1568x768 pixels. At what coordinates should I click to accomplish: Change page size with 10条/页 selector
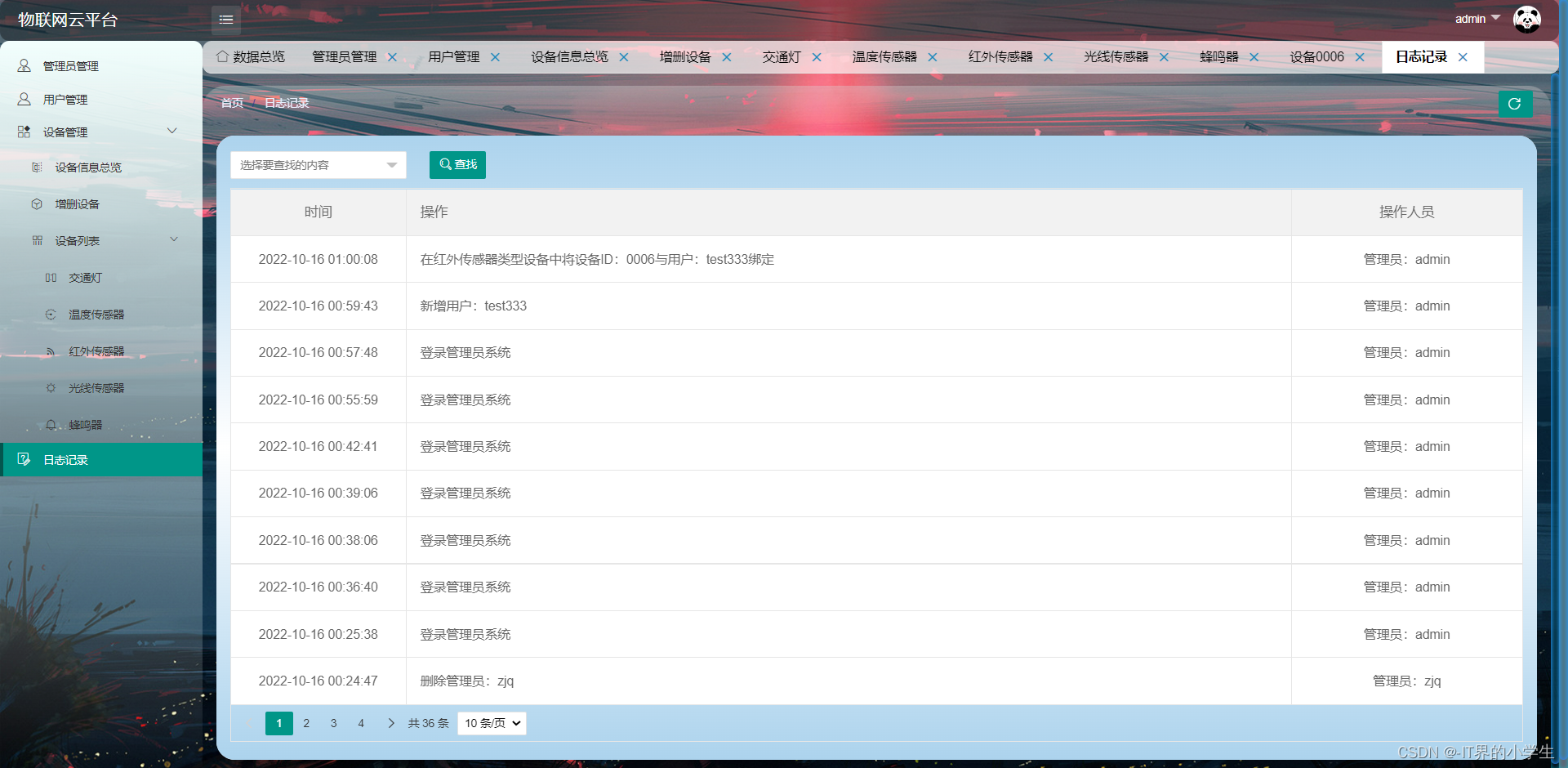pos(491,723)
